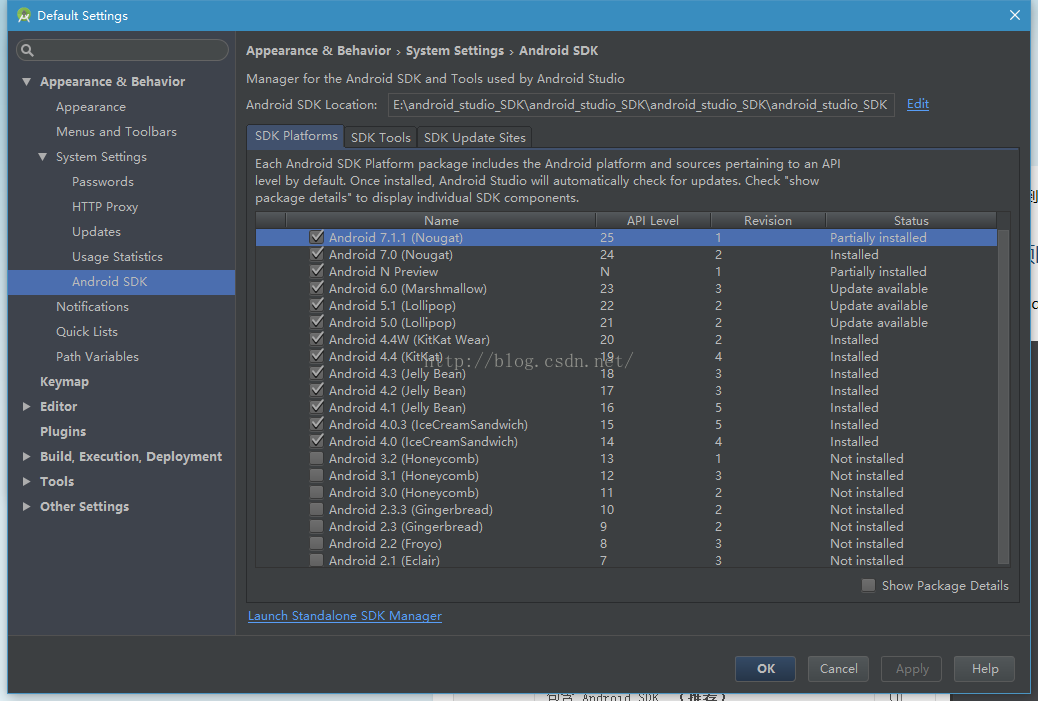Click the search magnifier icon
Screen dimensions: 1038x701
tap(27, 50)
